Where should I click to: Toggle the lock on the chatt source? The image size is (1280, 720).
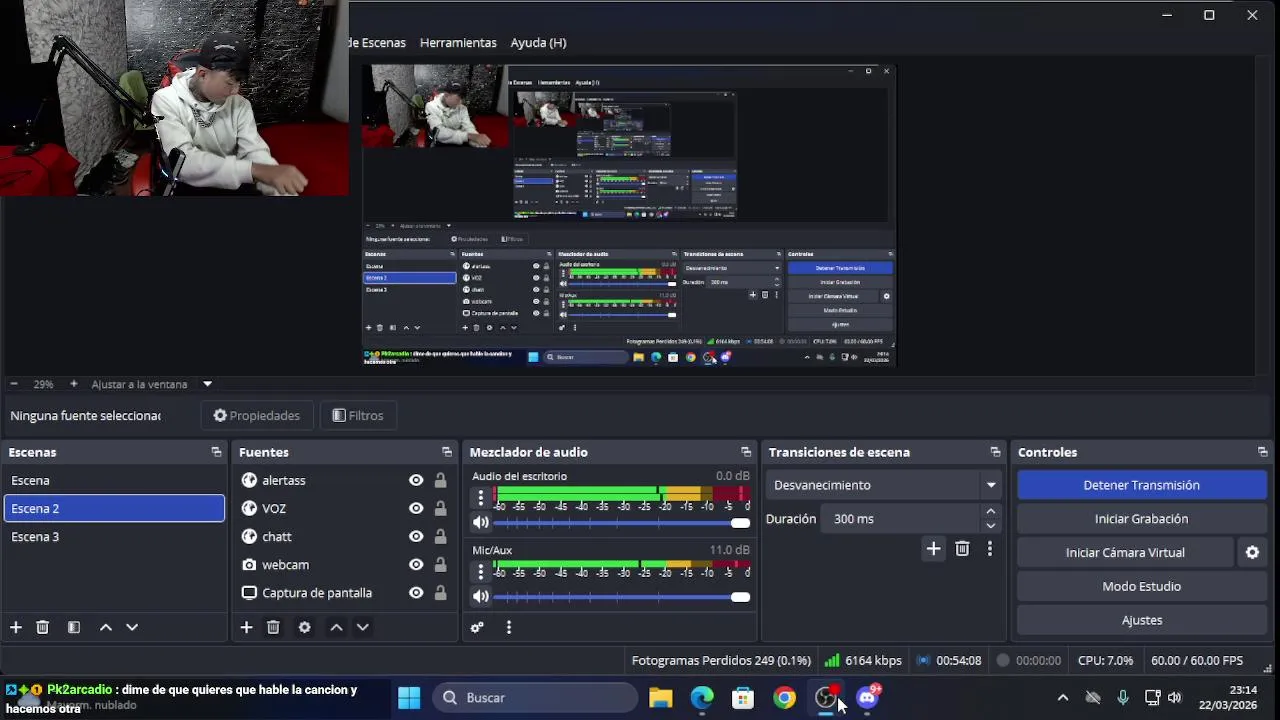coord(440,536)
